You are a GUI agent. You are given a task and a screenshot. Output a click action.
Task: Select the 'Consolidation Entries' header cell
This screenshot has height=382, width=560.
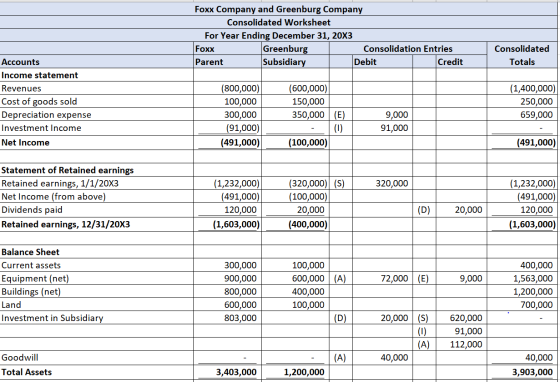408,49
